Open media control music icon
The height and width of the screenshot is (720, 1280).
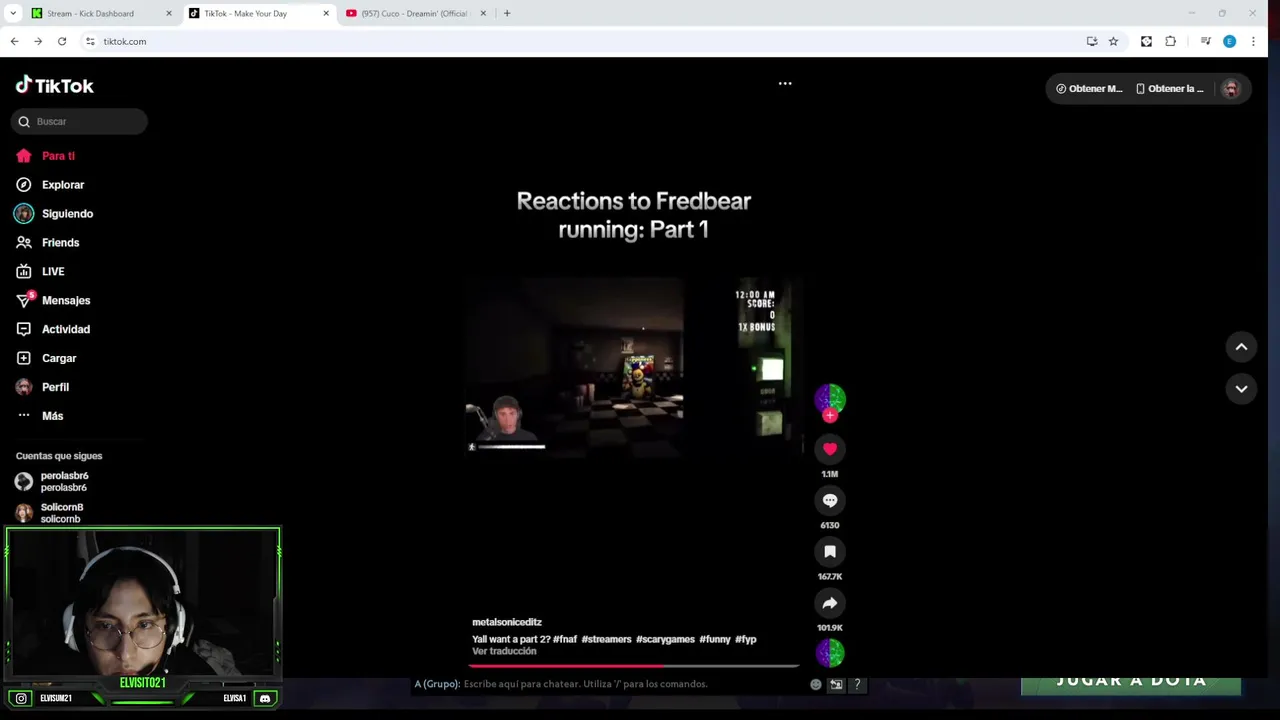pyautogui.click(x=1206, y=41)
